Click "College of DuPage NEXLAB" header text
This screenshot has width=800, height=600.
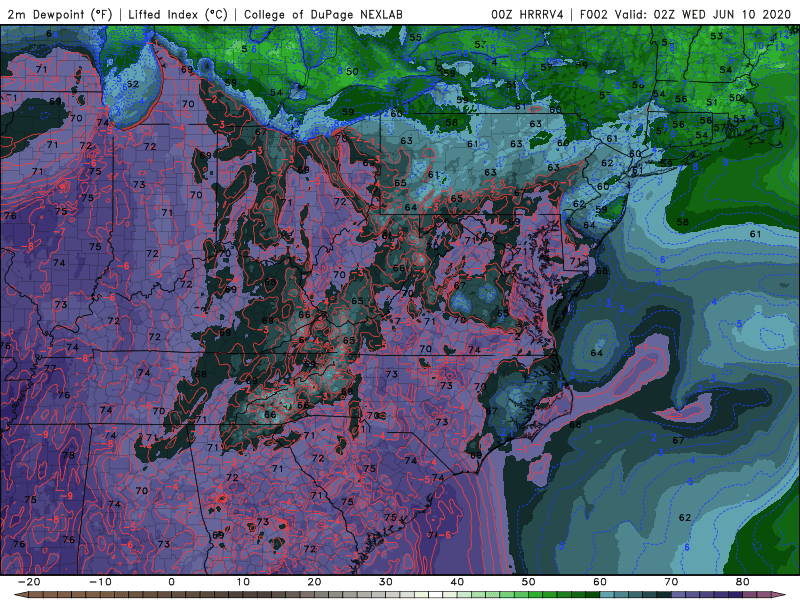coord(323,14)
